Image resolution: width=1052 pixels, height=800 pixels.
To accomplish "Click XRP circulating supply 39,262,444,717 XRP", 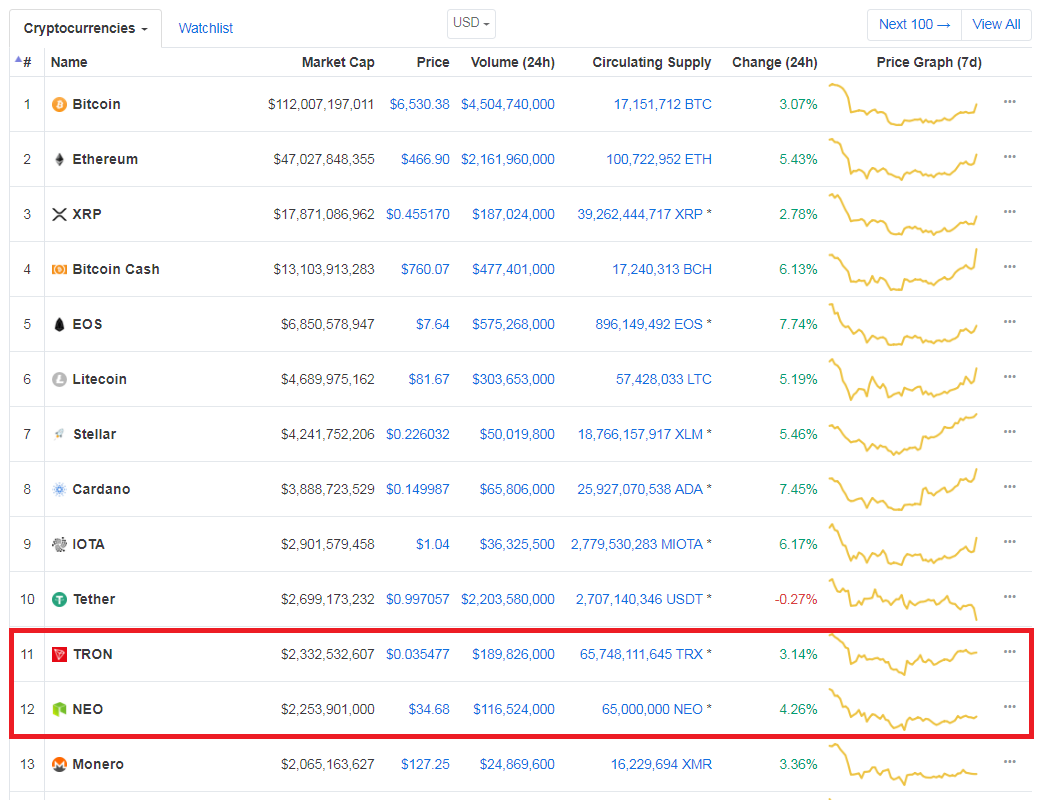I will [640, 215].
